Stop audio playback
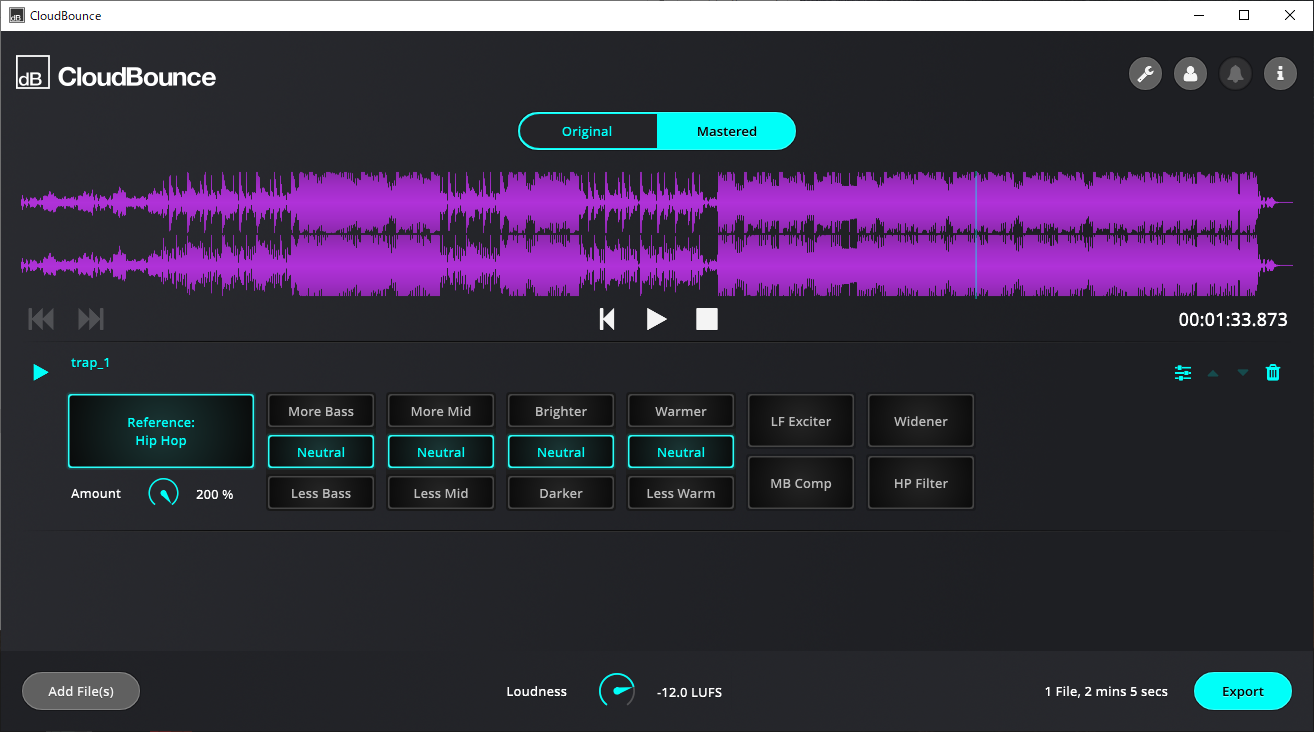1314x732 pixels. tap(707, 319)
